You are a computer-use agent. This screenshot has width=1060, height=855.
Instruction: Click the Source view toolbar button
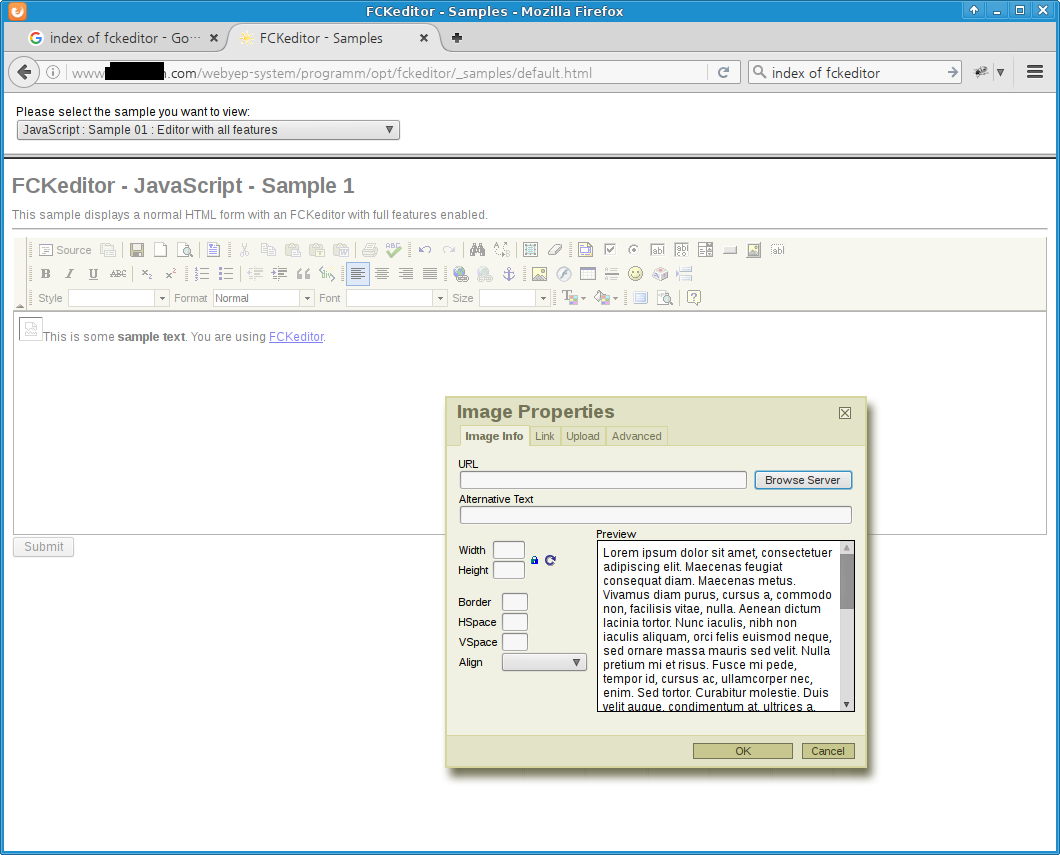coord(65,250)
